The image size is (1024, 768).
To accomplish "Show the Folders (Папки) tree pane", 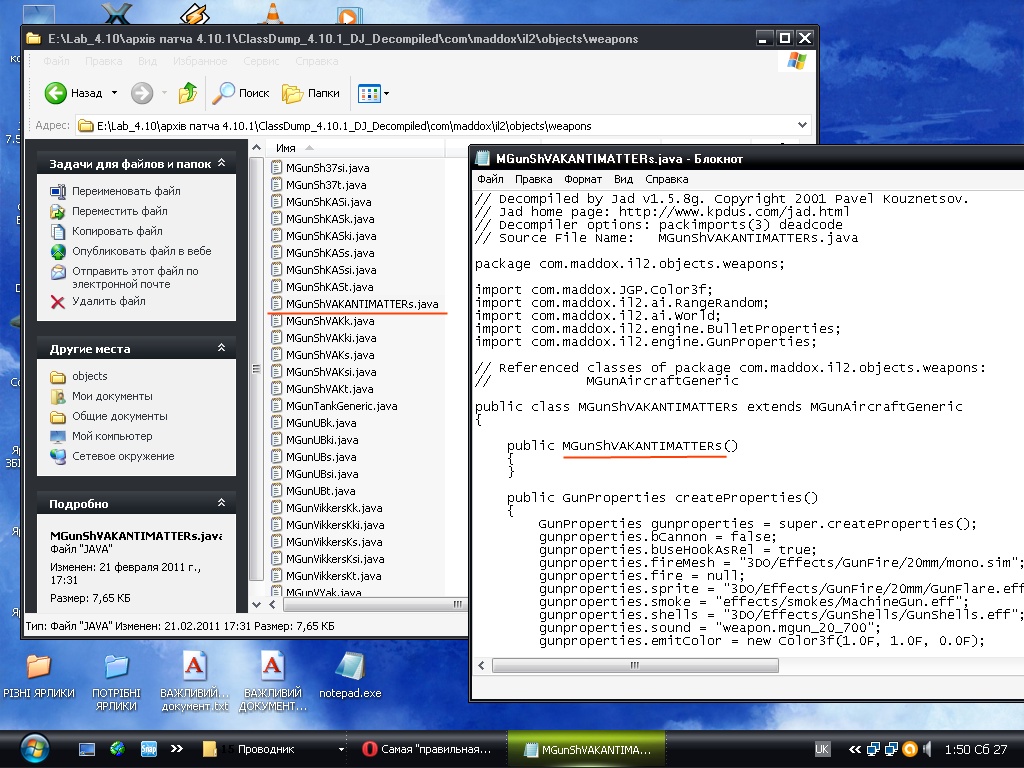I will pos(311,93).
